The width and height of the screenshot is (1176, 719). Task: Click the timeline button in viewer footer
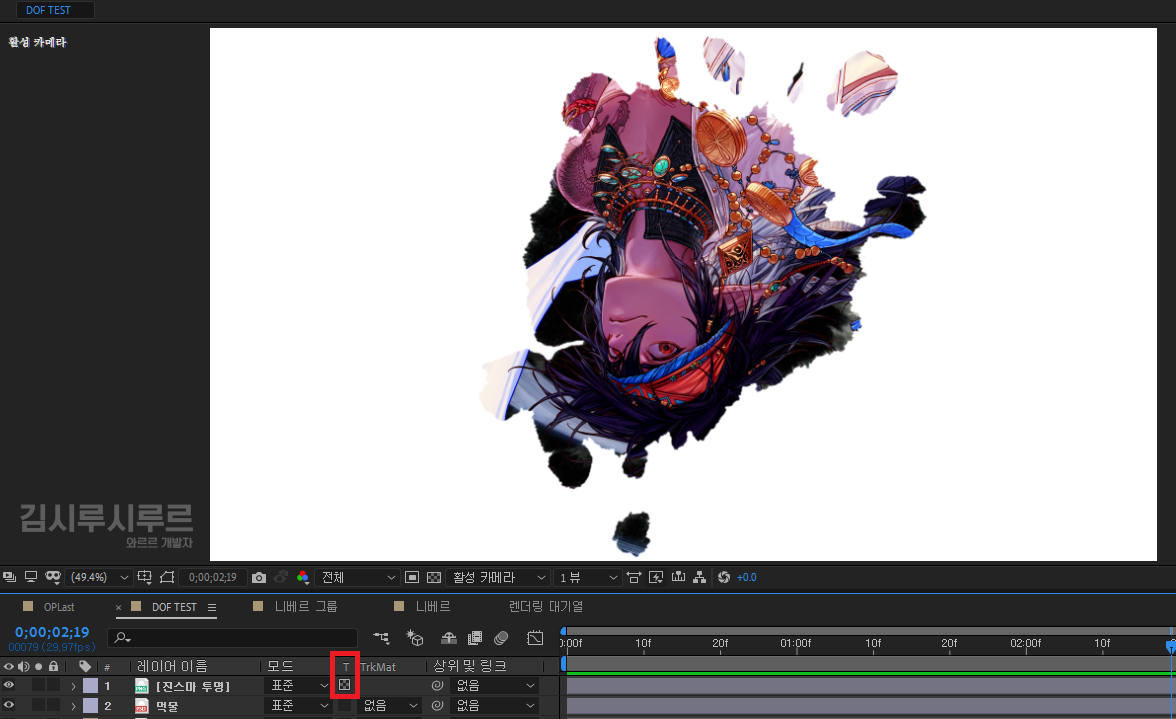click(x=678, y=577)
